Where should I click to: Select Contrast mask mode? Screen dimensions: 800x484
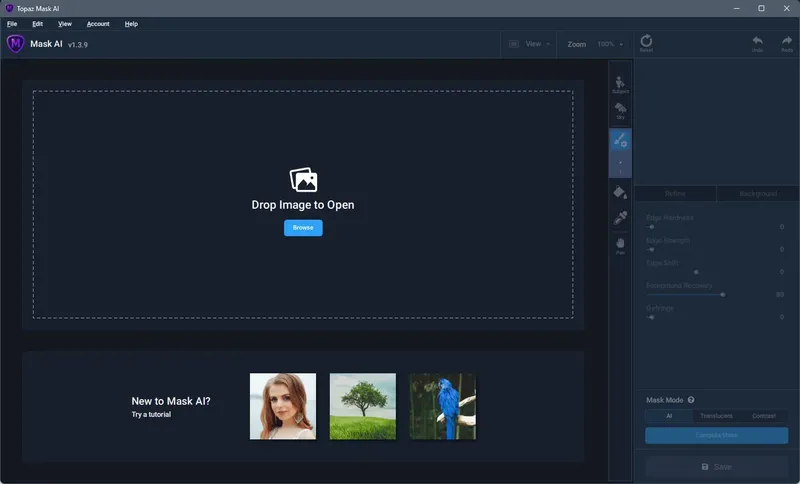click(764, 416)
